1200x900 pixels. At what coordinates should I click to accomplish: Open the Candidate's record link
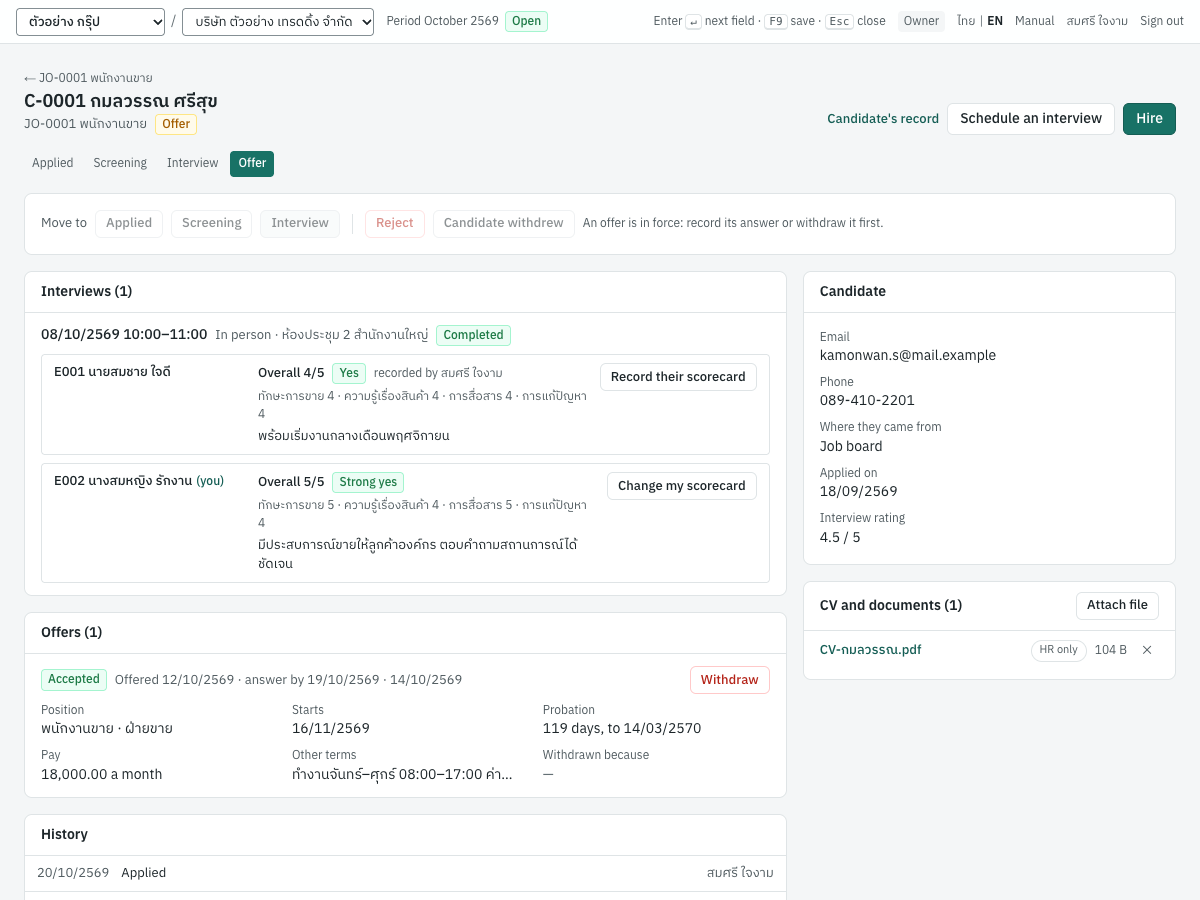(x=883, y=119)
